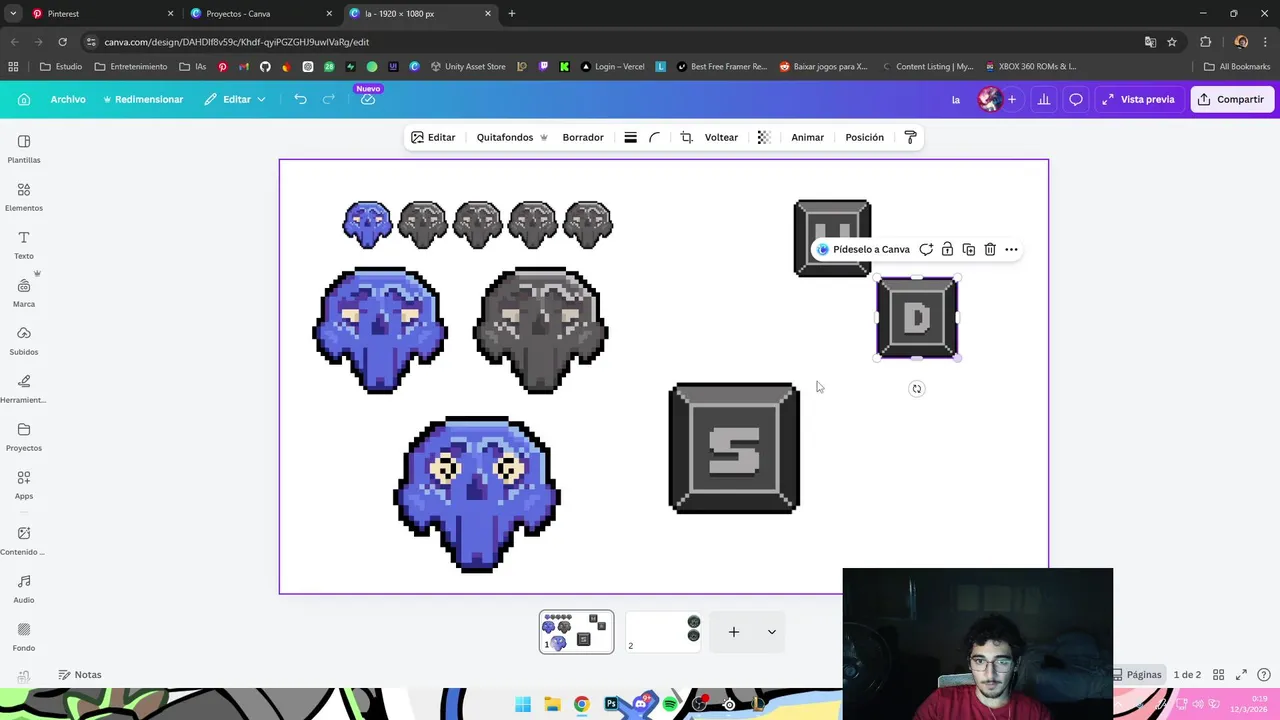The image size is (1280, 720).
Task: Open the Redimensionar option
Action: (143, 99)
